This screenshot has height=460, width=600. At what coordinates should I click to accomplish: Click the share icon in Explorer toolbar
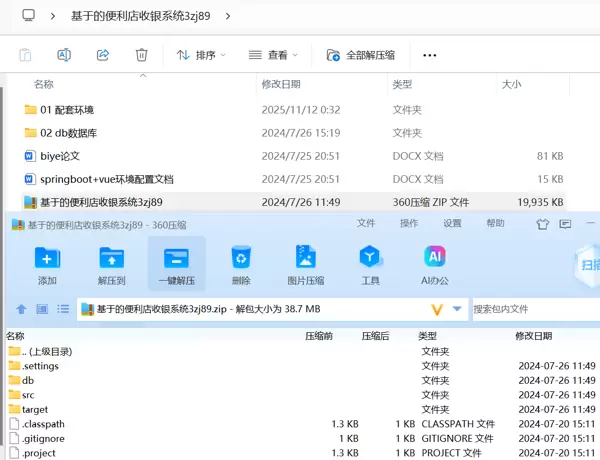point(102,55)
